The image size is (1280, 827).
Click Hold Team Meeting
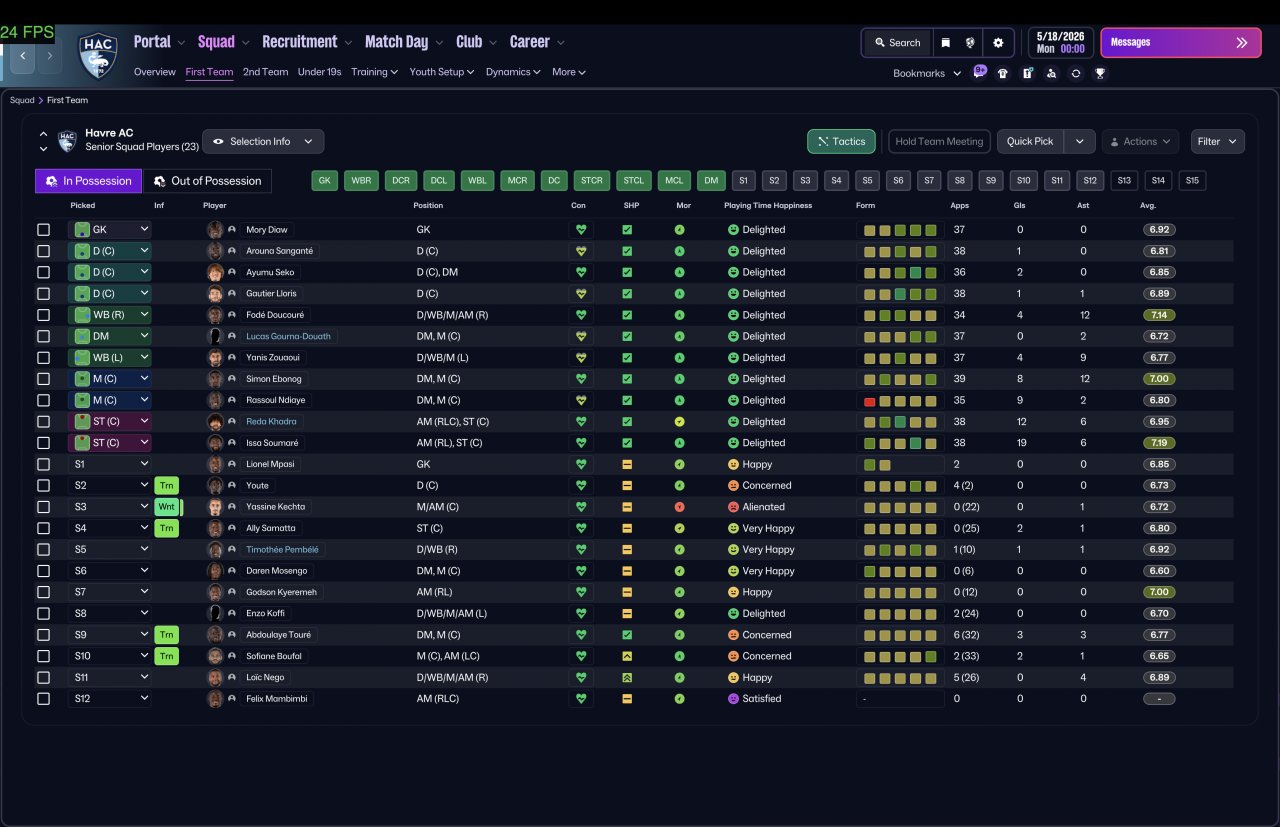[x=939, y=141]
